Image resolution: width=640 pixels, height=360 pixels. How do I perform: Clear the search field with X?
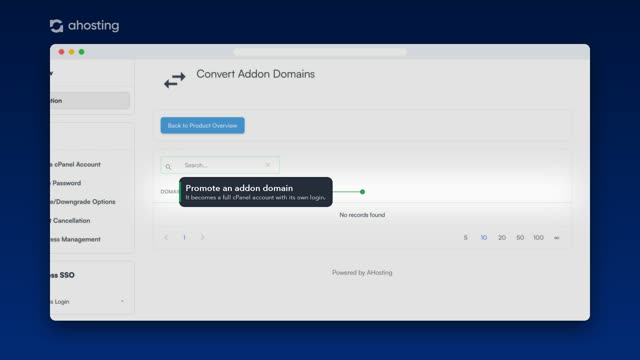pos(267,165)
